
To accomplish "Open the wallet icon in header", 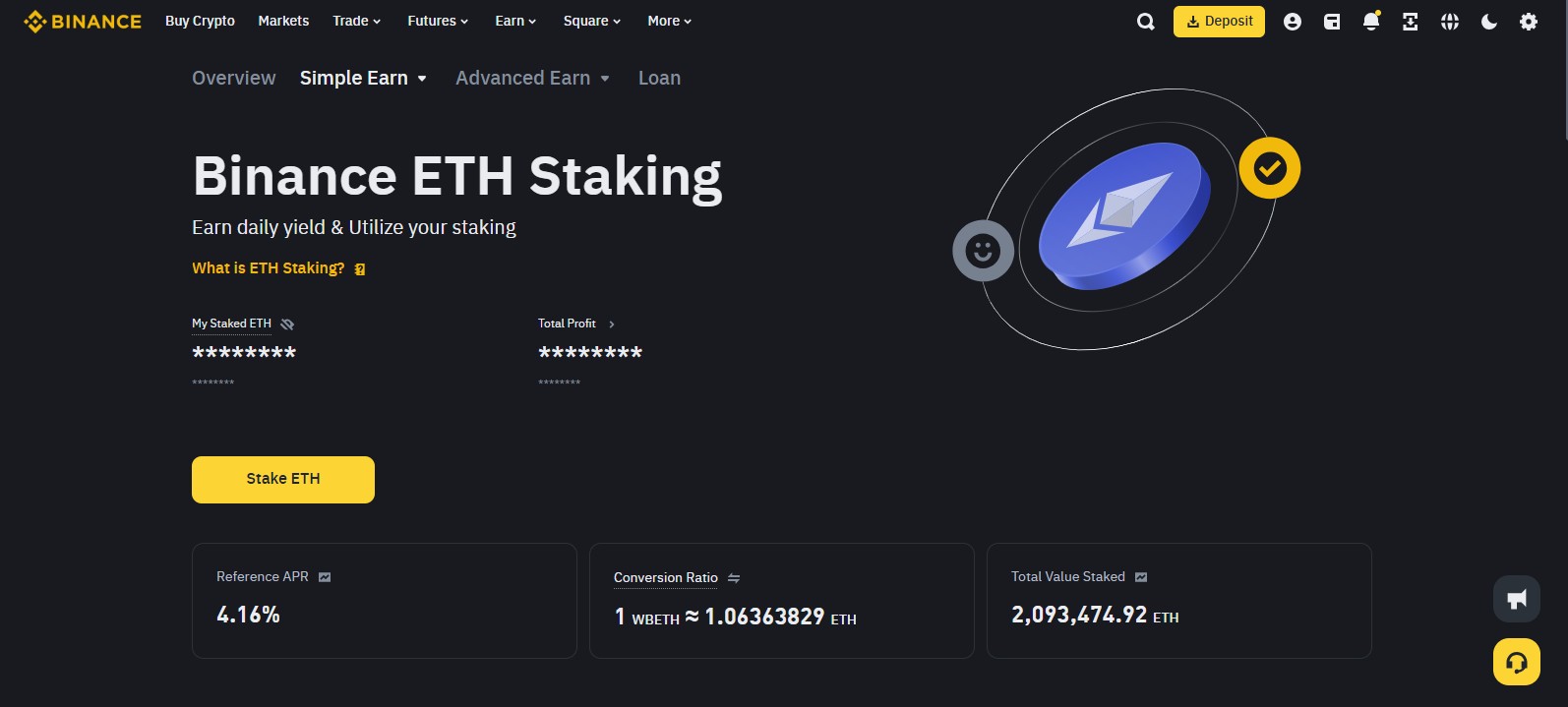I will pyautogui.click(x=1332, y=22).
